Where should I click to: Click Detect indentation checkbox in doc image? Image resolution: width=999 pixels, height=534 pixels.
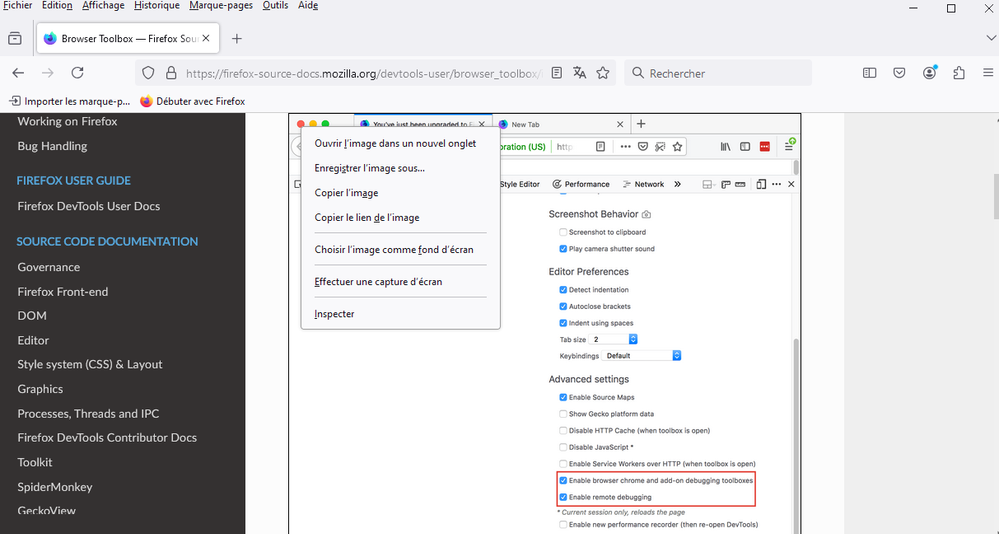tap(563, 289)
